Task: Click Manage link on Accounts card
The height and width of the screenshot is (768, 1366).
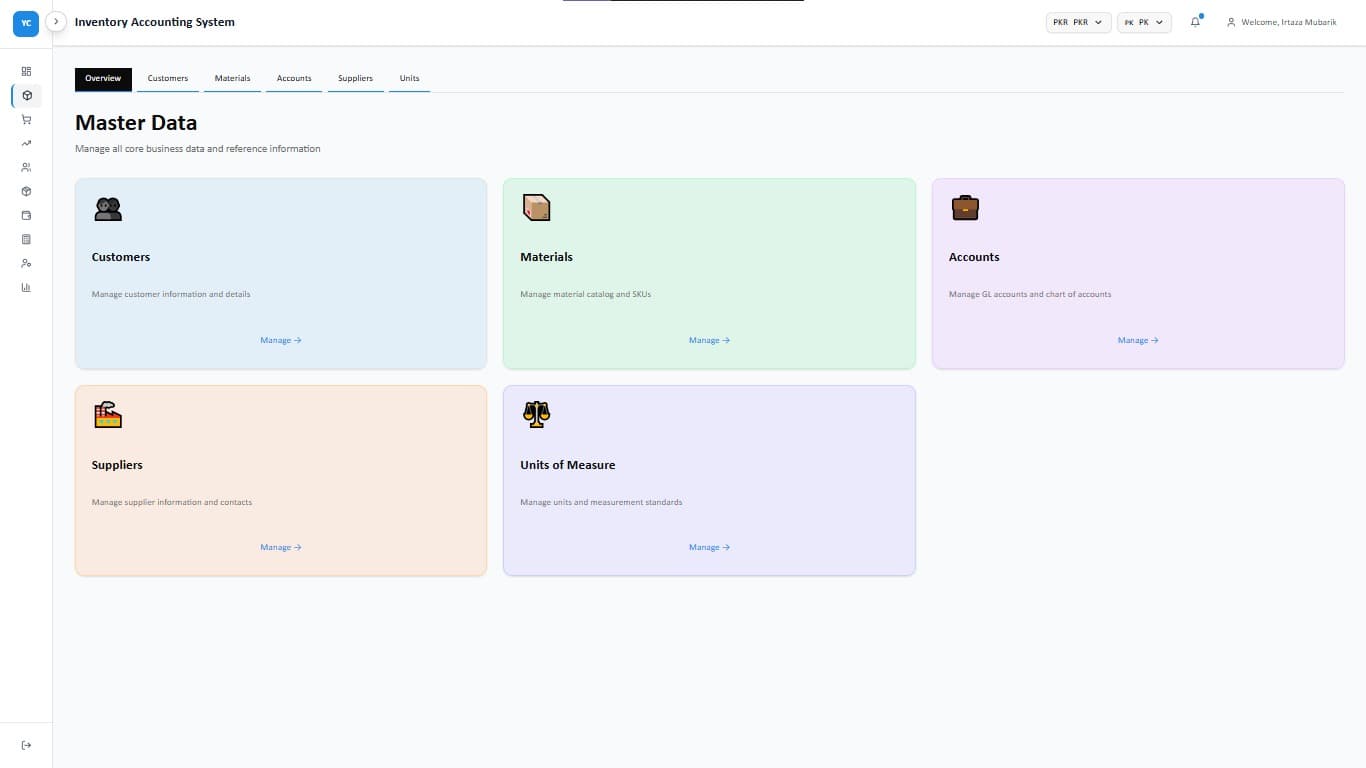Action: click(1138, 340)
